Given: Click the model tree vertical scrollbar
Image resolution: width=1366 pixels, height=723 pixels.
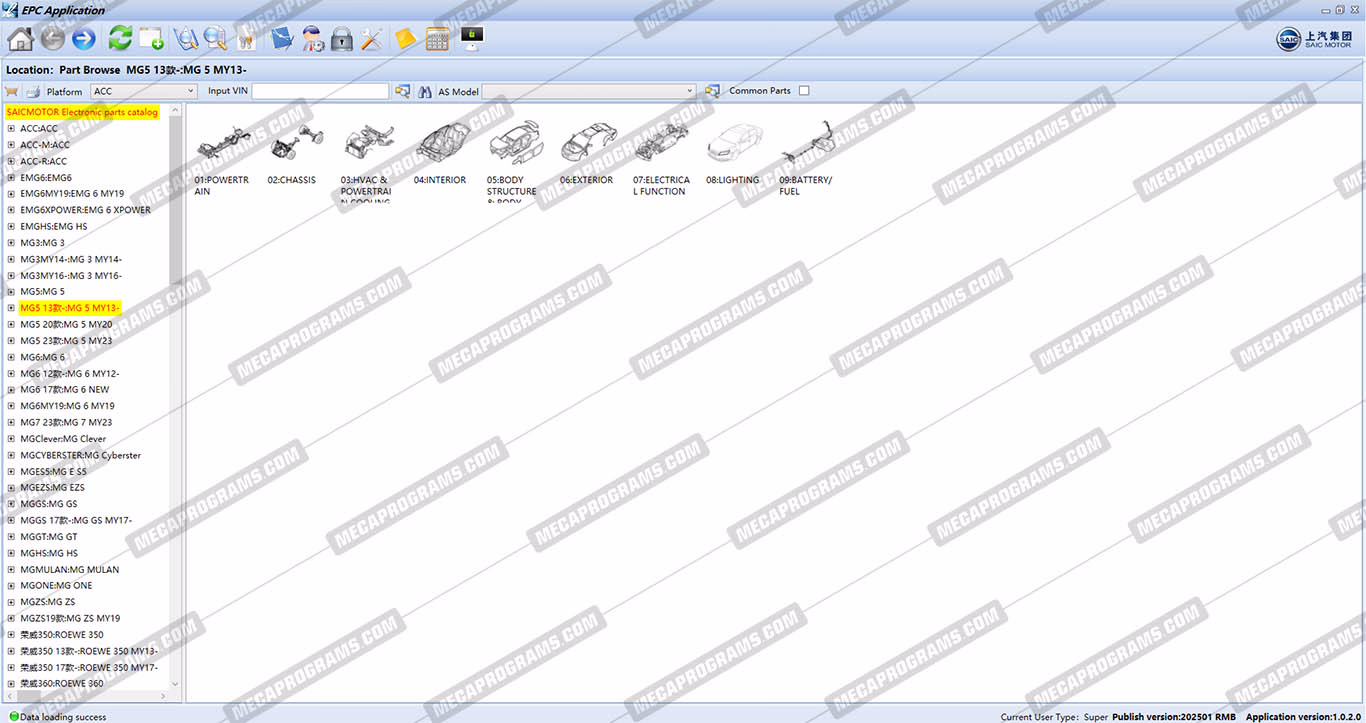Looking at the screenshot, I should 176,200.
